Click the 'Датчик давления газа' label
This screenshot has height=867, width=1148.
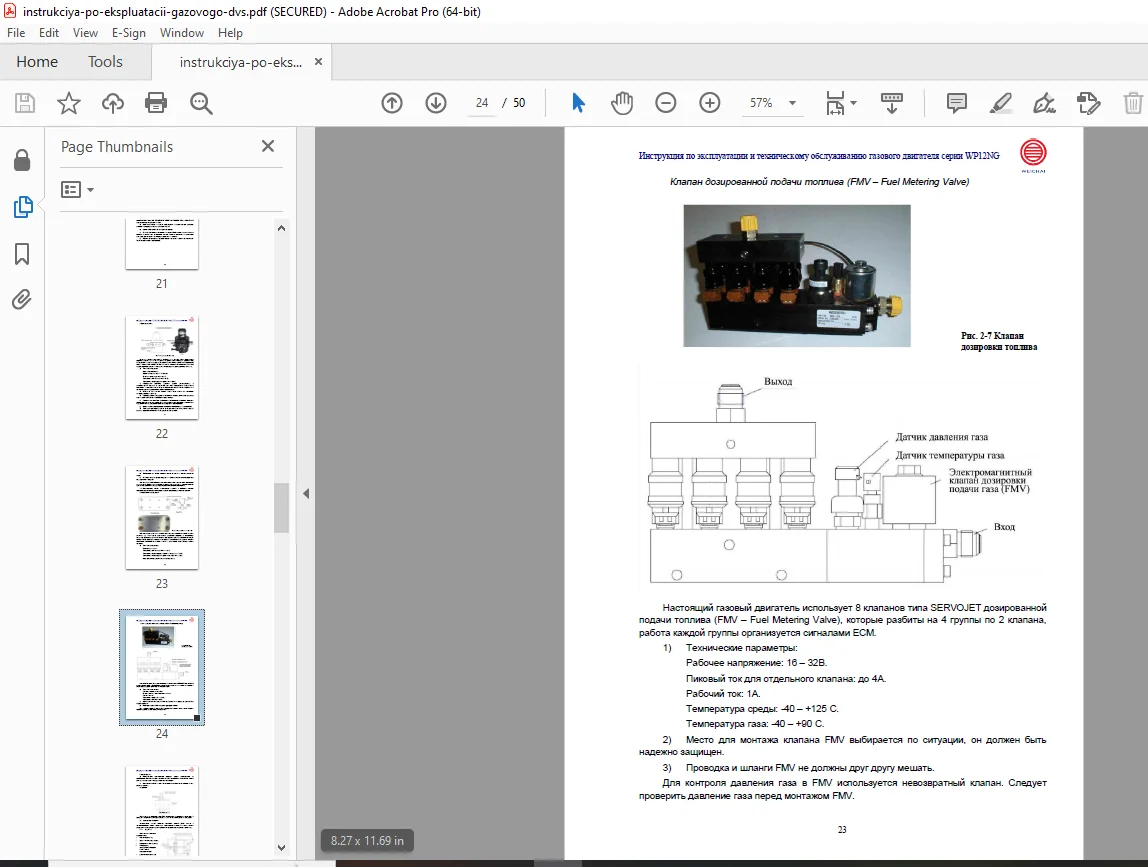(942, 437)
